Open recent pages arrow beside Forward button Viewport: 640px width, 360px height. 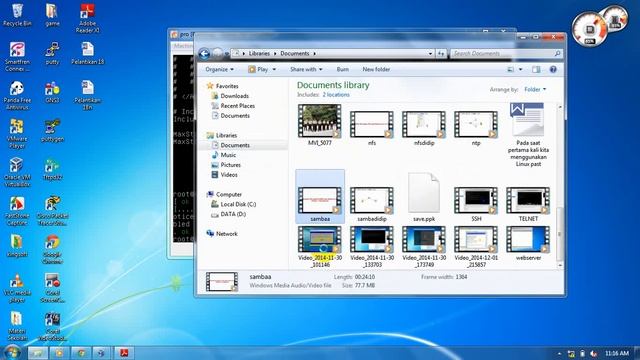coord(227,54)
